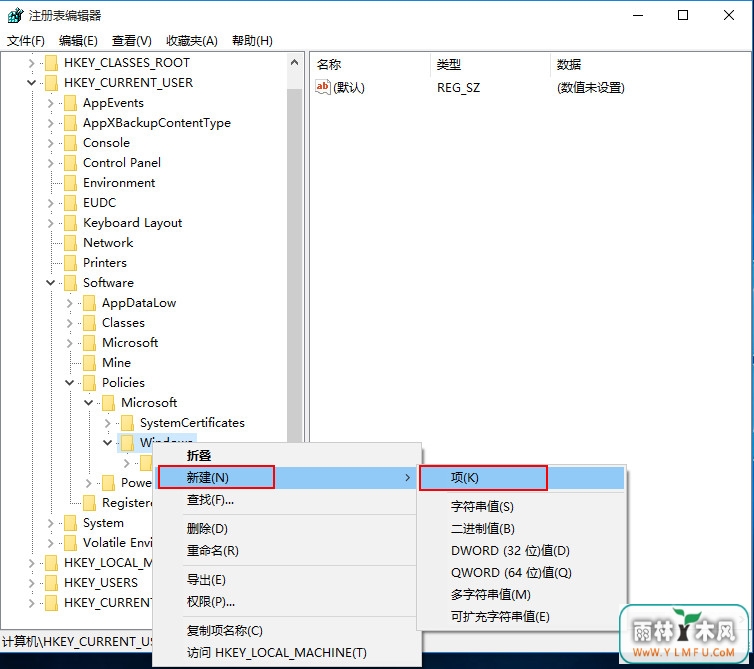Click the Policies folder icon
Screen dimensions: 754x669
click(x=89, y=383)
